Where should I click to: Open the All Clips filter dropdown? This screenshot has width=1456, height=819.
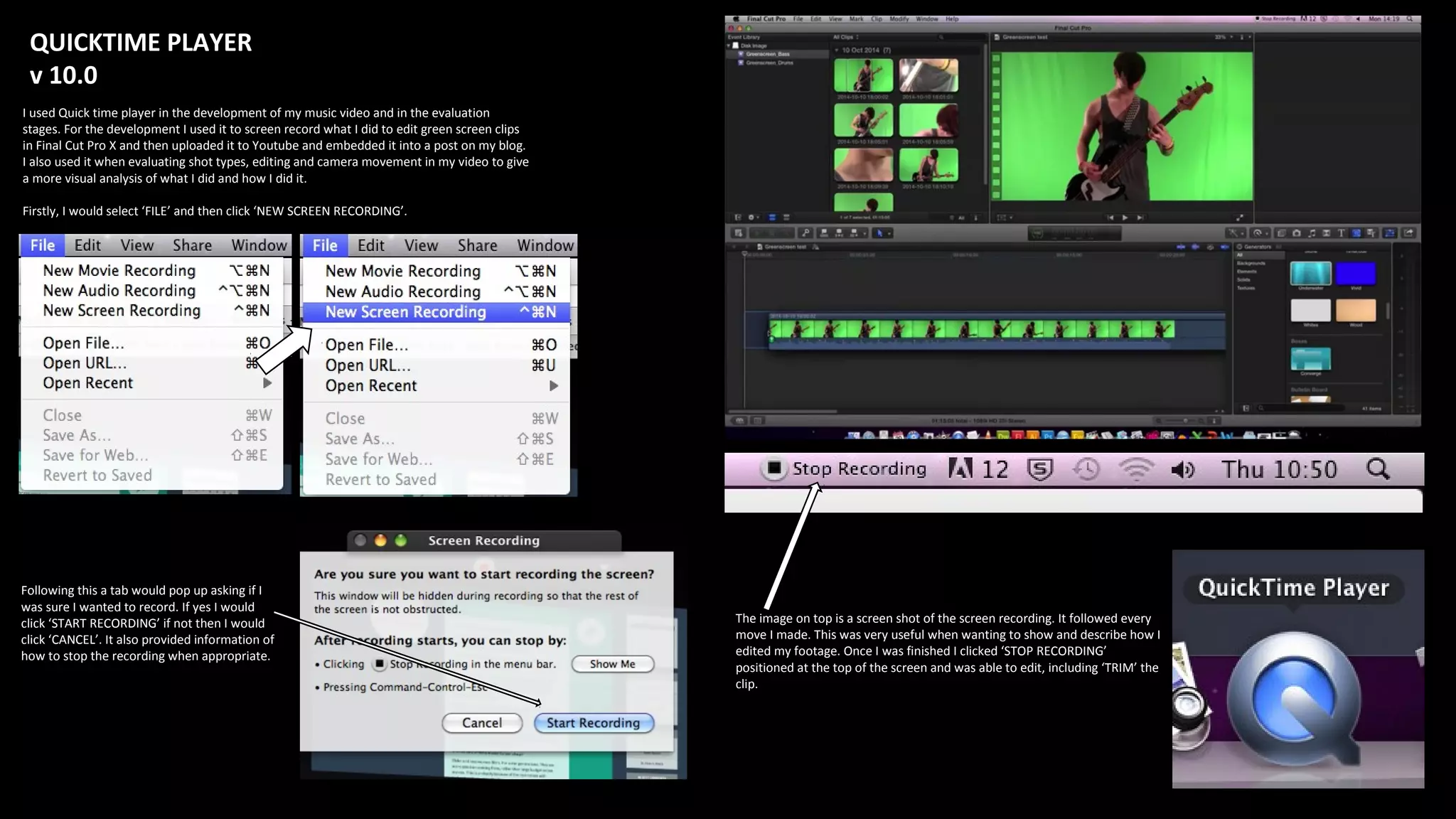pyautogui.click(x=846, y=37)
